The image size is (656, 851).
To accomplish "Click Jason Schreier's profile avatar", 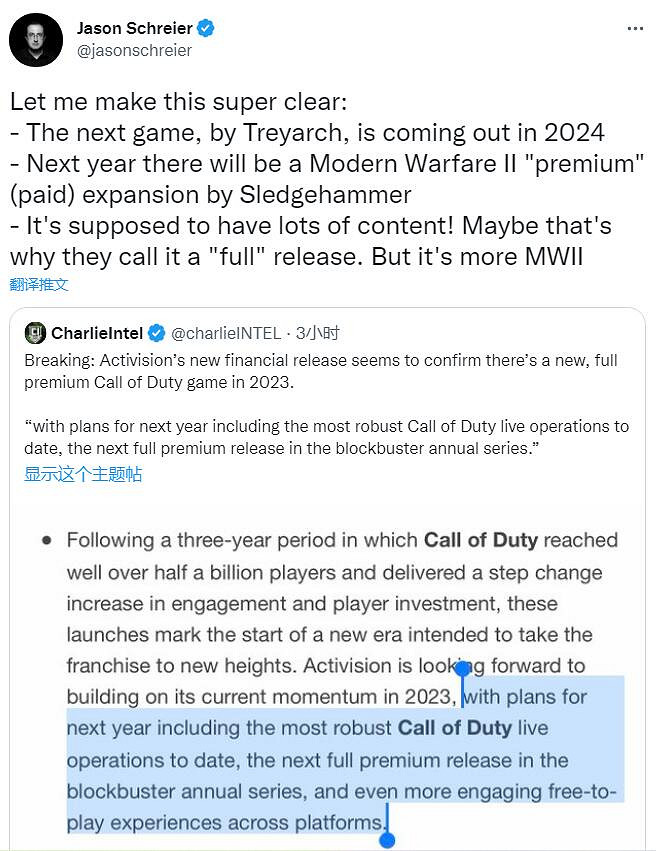I will click(36, 37).
